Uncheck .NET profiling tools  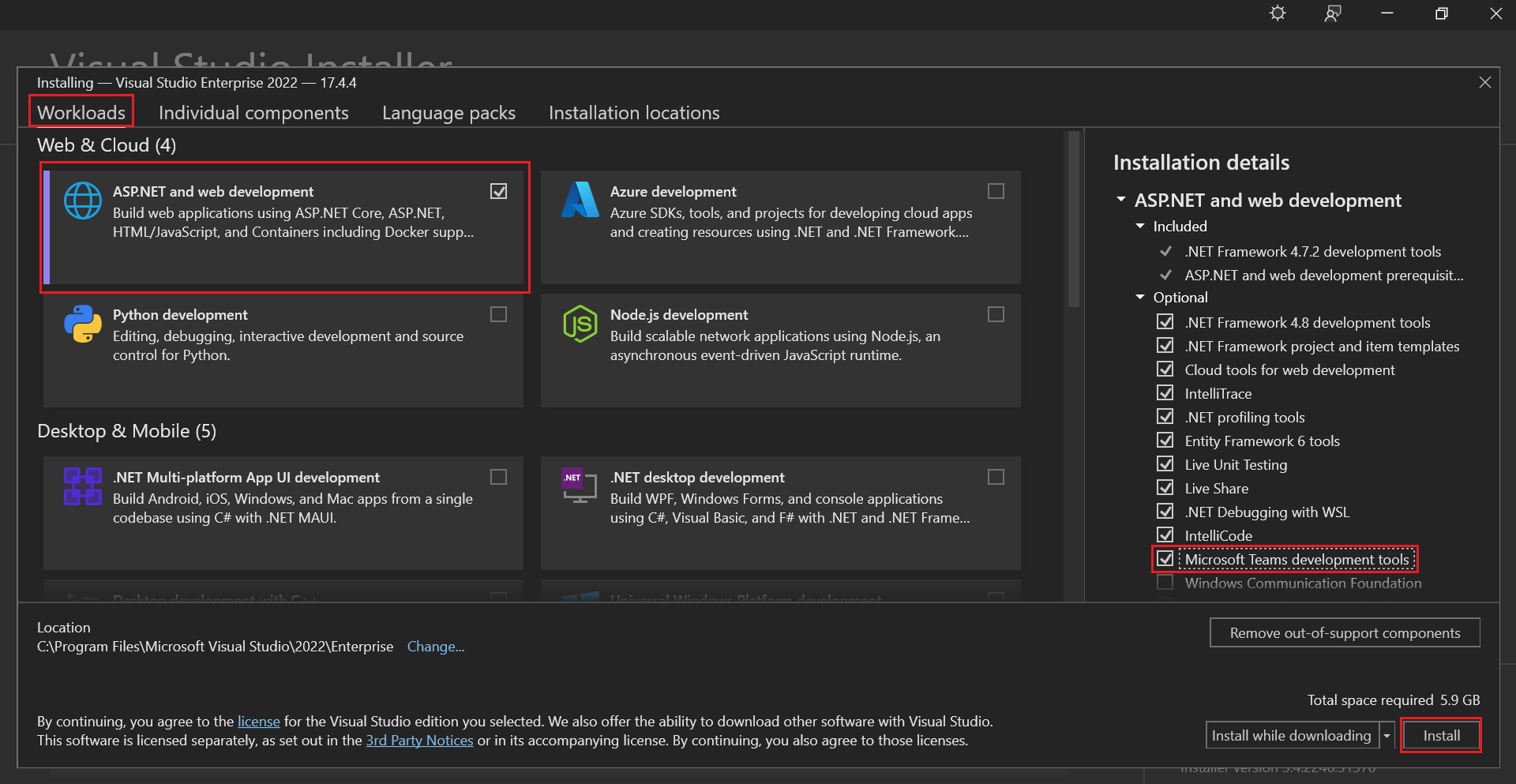[1165, 416]
